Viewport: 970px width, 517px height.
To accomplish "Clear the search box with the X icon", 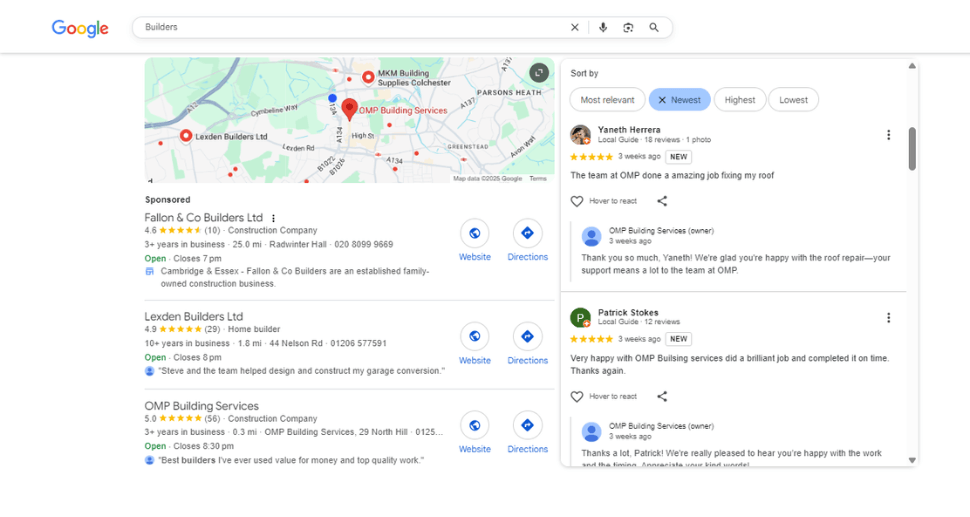I will click(575, 27).
